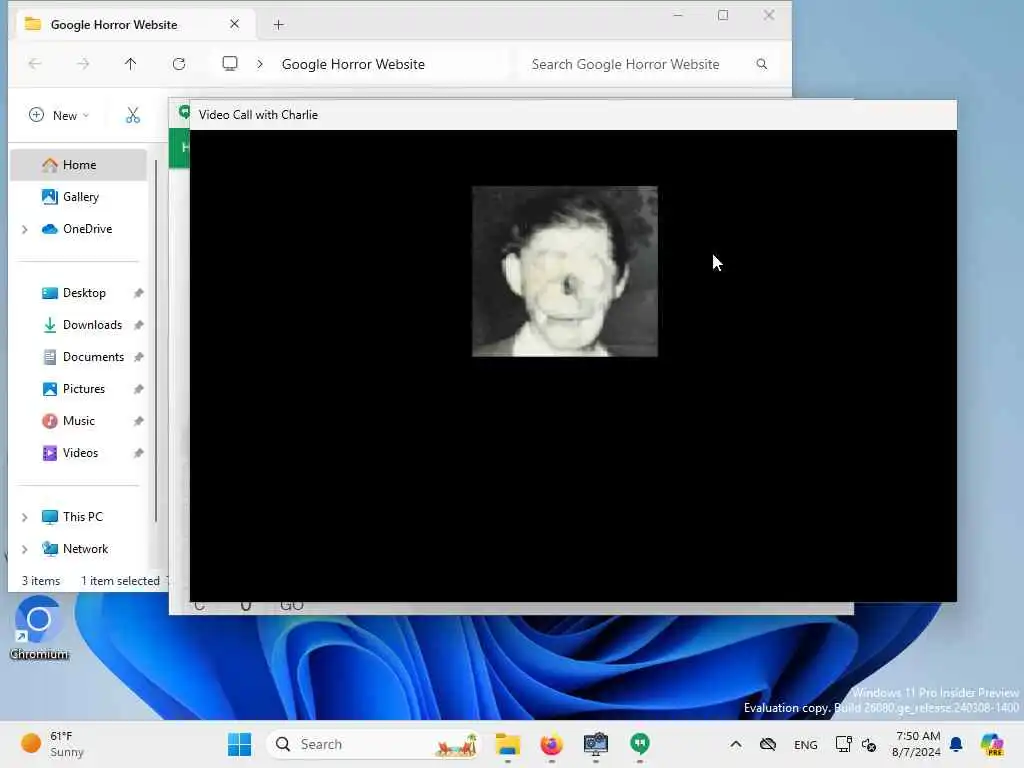Click the '3 items' status bar text

click(40, 581)
